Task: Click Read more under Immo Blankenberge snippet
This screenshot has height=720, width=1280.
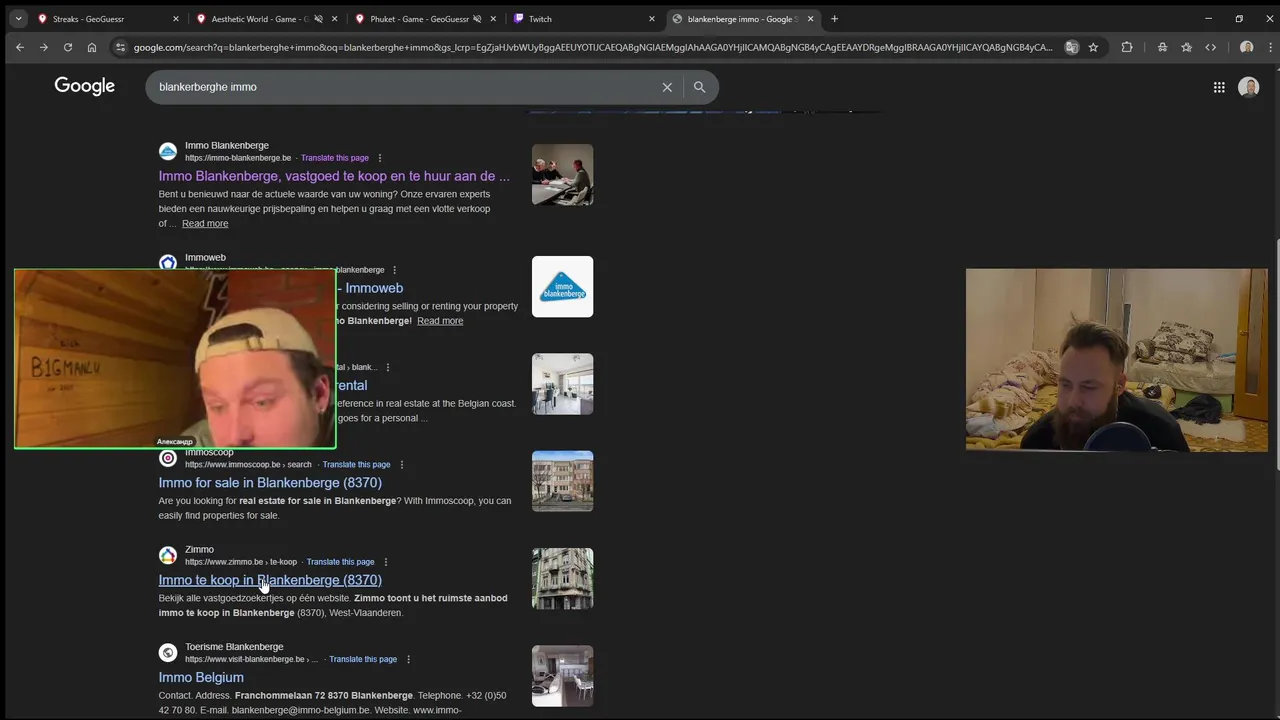Action: (205, 224)
